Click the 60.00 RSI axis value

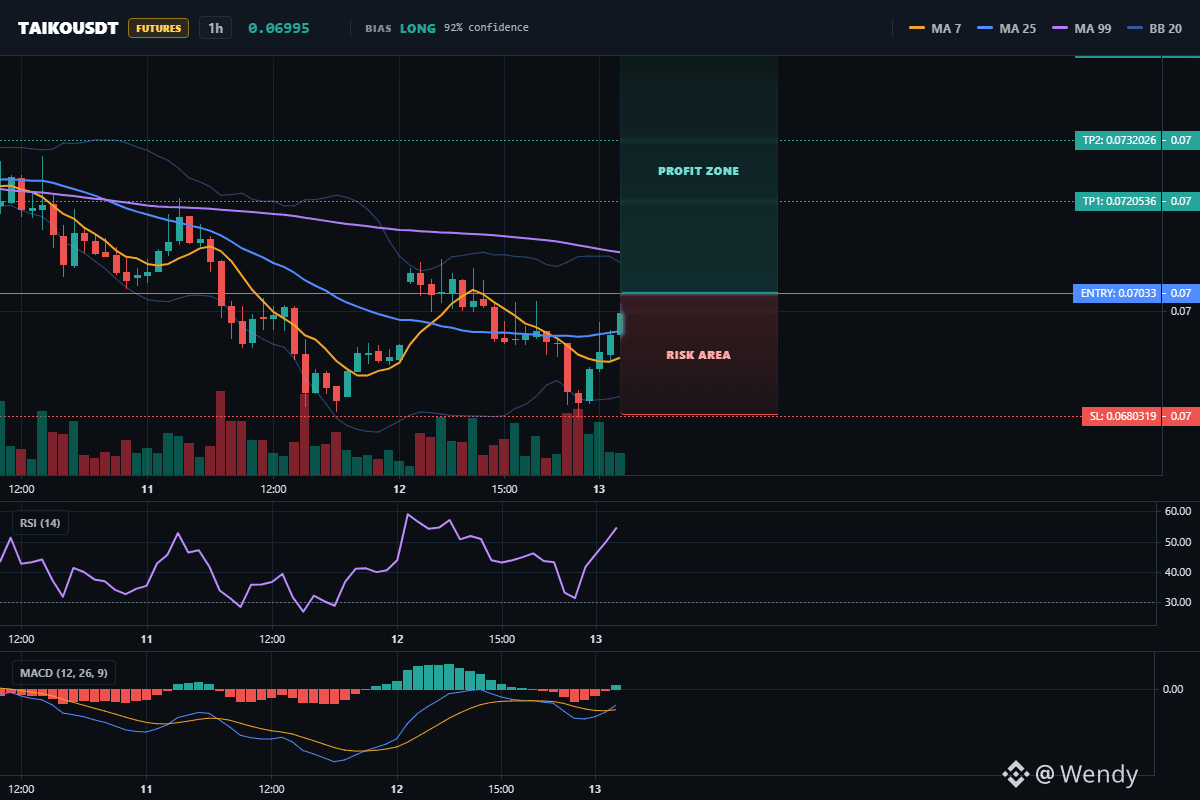[x=1178, y=511]
